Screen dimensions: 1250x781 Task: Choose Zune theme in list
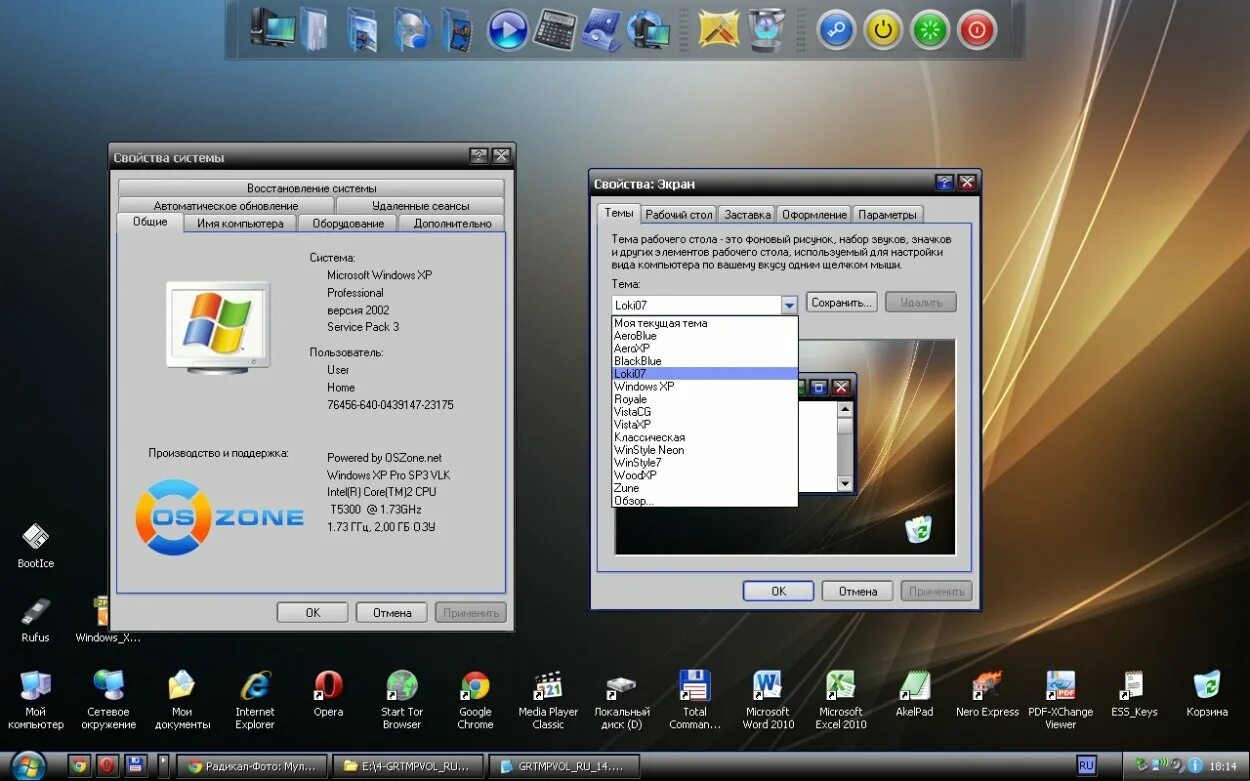pyautogui.click(x=705, y=488)
